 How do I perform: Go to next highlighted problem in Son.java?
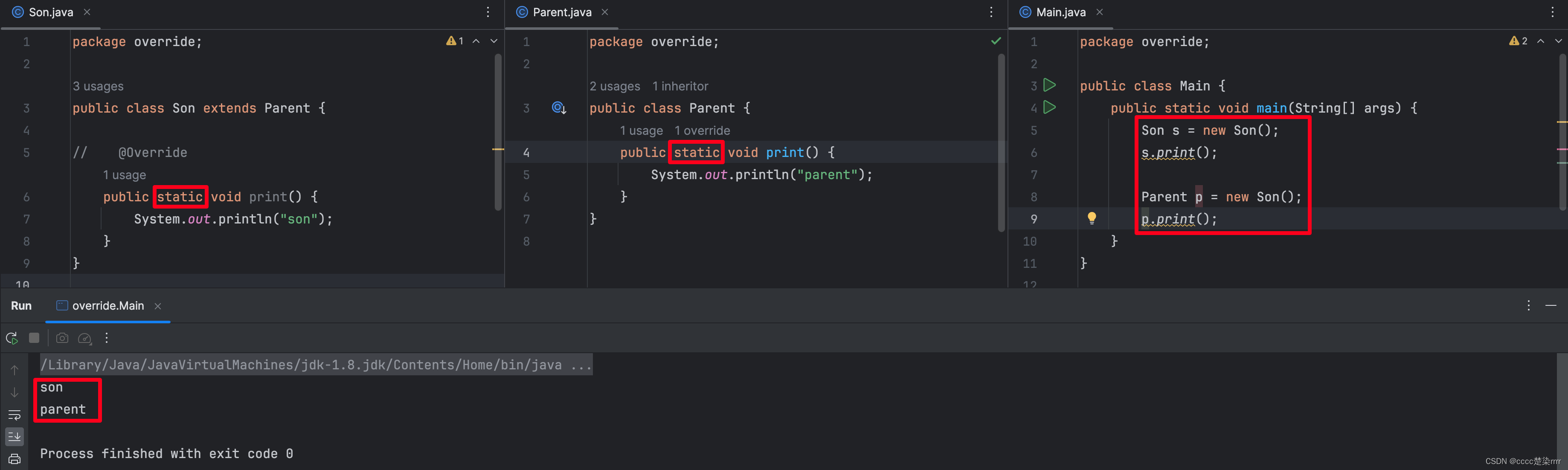494,41
